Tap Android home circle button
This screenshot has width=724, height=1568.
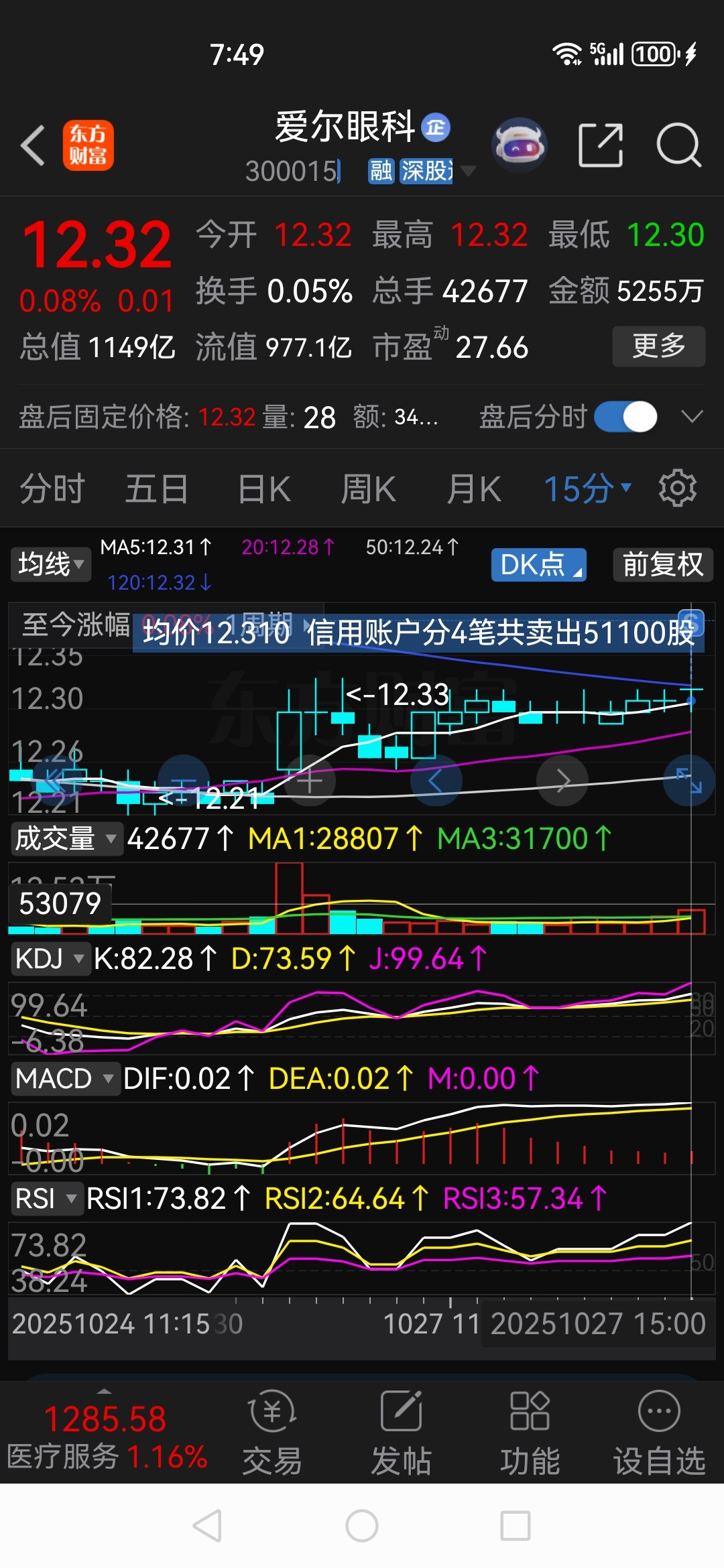pyautogui.click(x=362, y=1526)
